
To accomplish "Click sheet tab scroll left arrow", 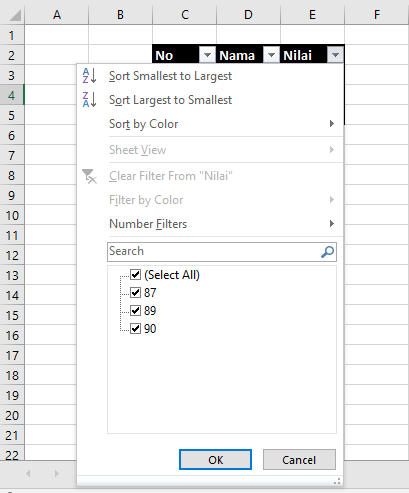I will [28, 473].
